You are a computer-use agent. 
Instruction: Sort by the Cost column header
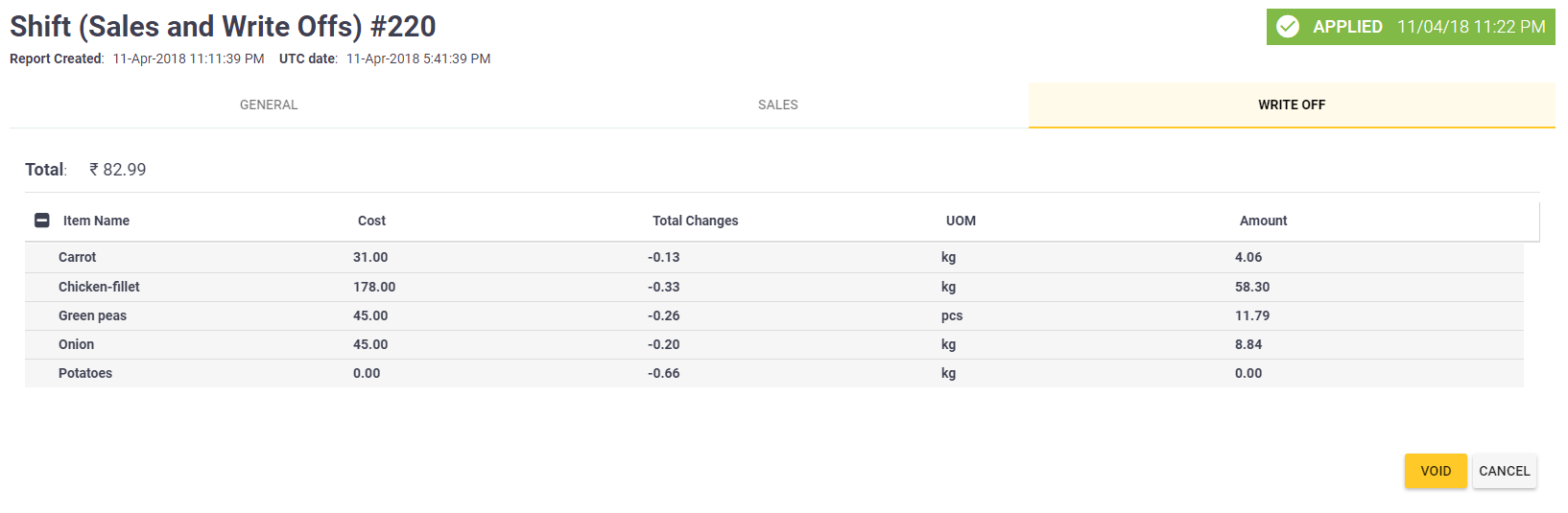(371, 221)
